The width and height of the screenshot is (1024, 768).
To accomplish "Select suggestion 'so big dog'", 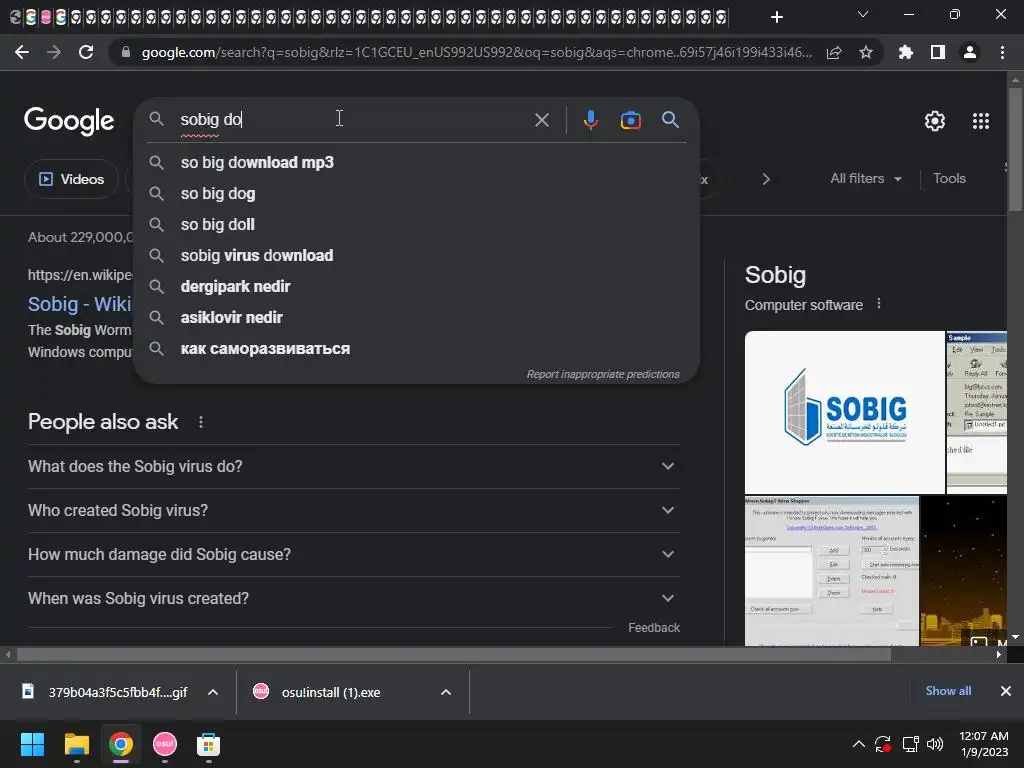I will coord(416,193).
